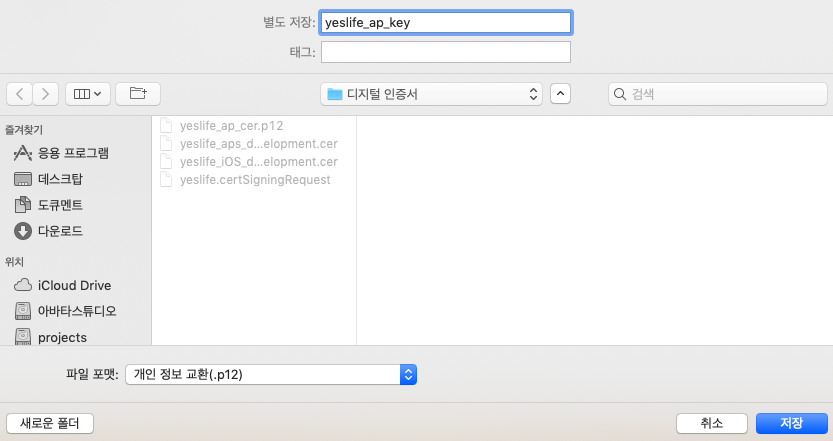Click the desktop icon beside 데스크탑
833x441 pixels.
(x=22, y=179)
